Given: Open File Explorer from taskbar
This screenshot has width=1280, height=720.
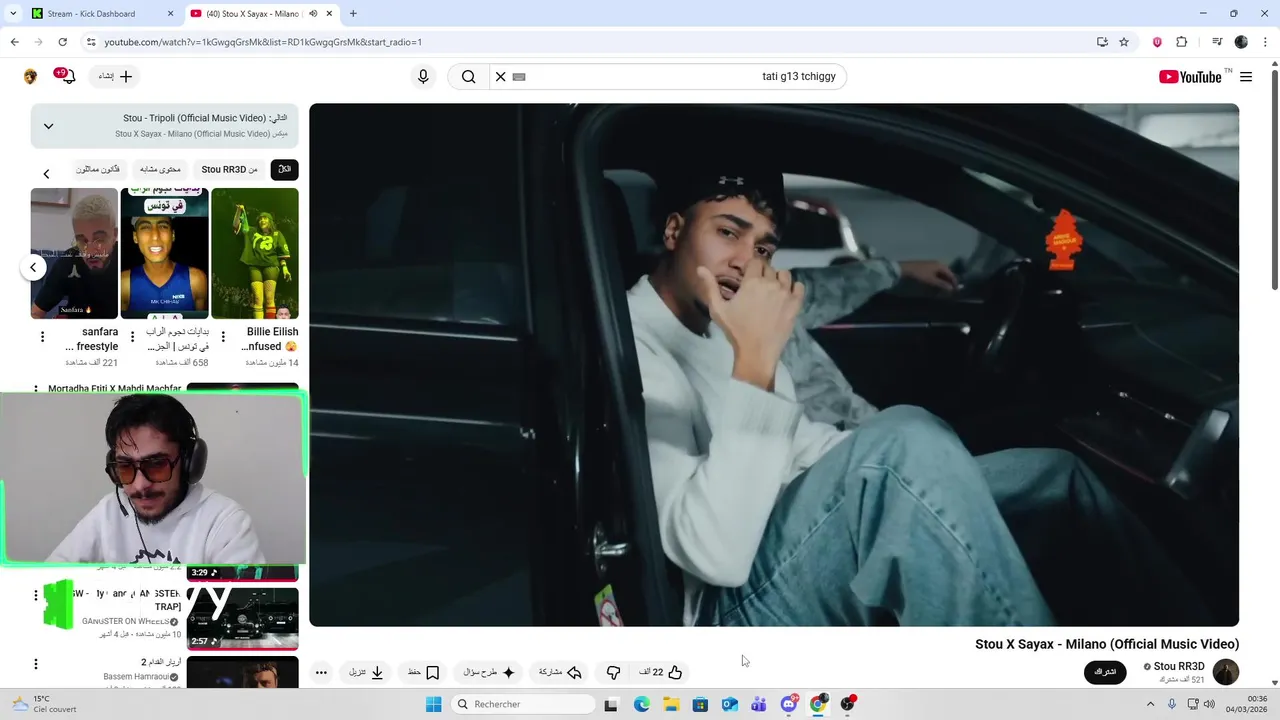Looking at the screenshot, I should 671,704.
